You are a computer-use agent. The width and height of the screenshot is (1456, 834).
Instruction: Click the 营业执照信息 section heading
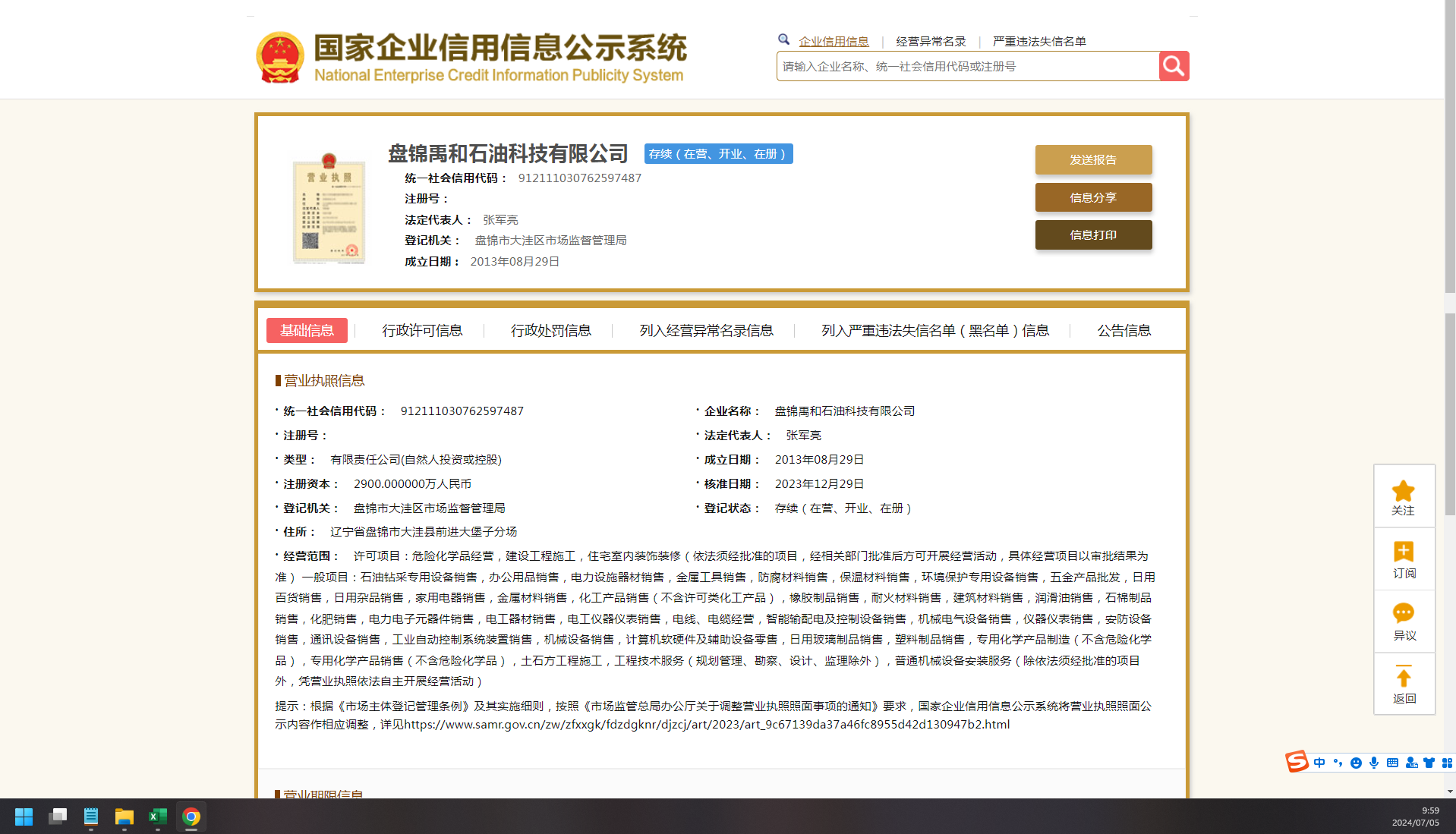(324, 380)
